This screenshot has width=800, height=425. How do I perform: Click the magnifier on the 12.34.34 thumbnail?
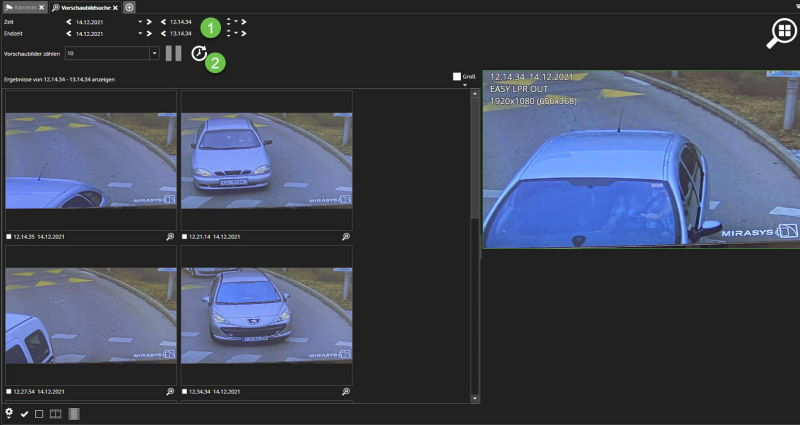tap(346, 392)
